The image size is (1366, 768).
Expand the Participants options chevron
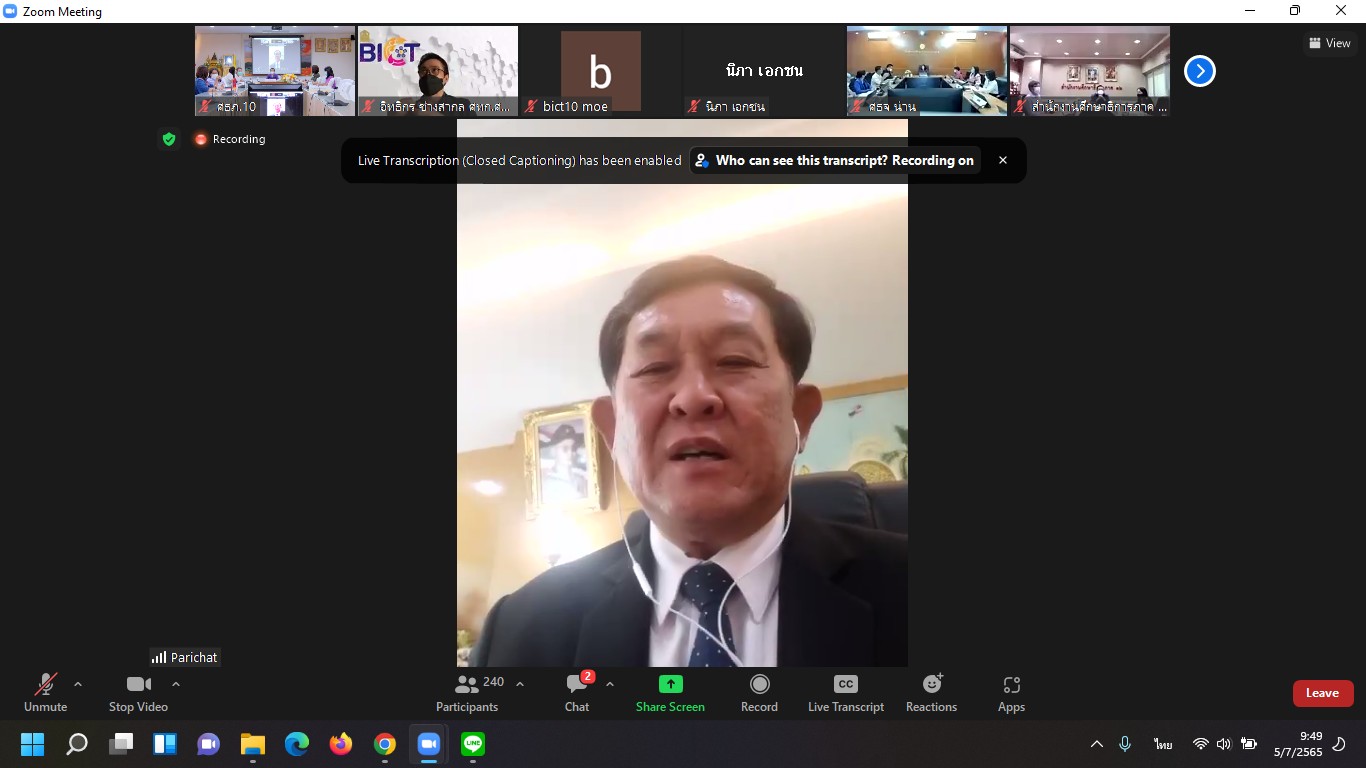pyautogui.click(x=520, y=685)
